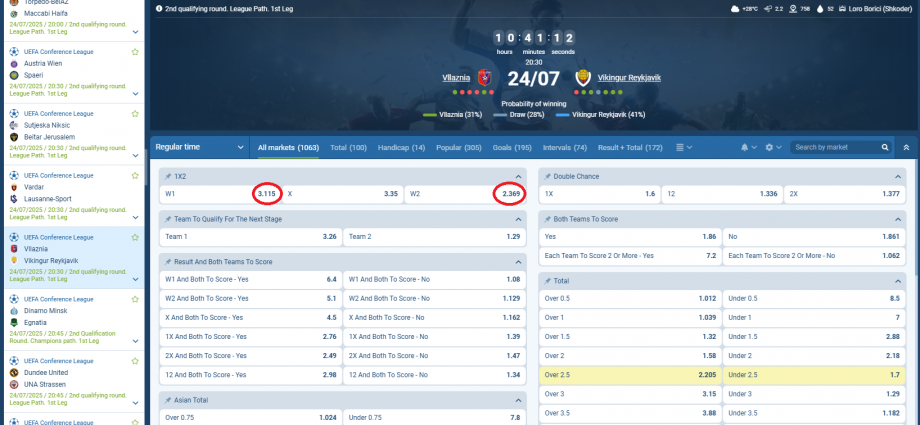Pin the Asian Total market
This screenshot has height=425, width=920.
pyautogui.click(x=168, y=400)
